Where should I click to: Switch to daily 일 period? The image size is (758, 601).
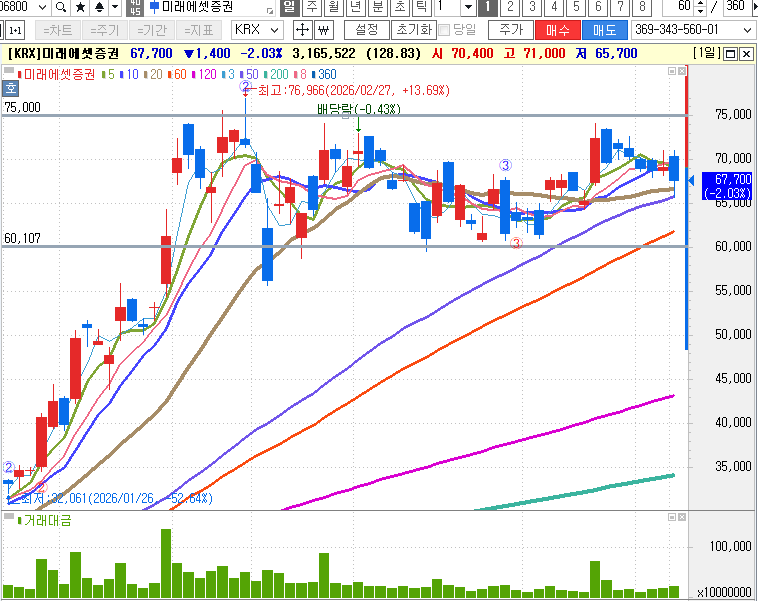[289, 7]
